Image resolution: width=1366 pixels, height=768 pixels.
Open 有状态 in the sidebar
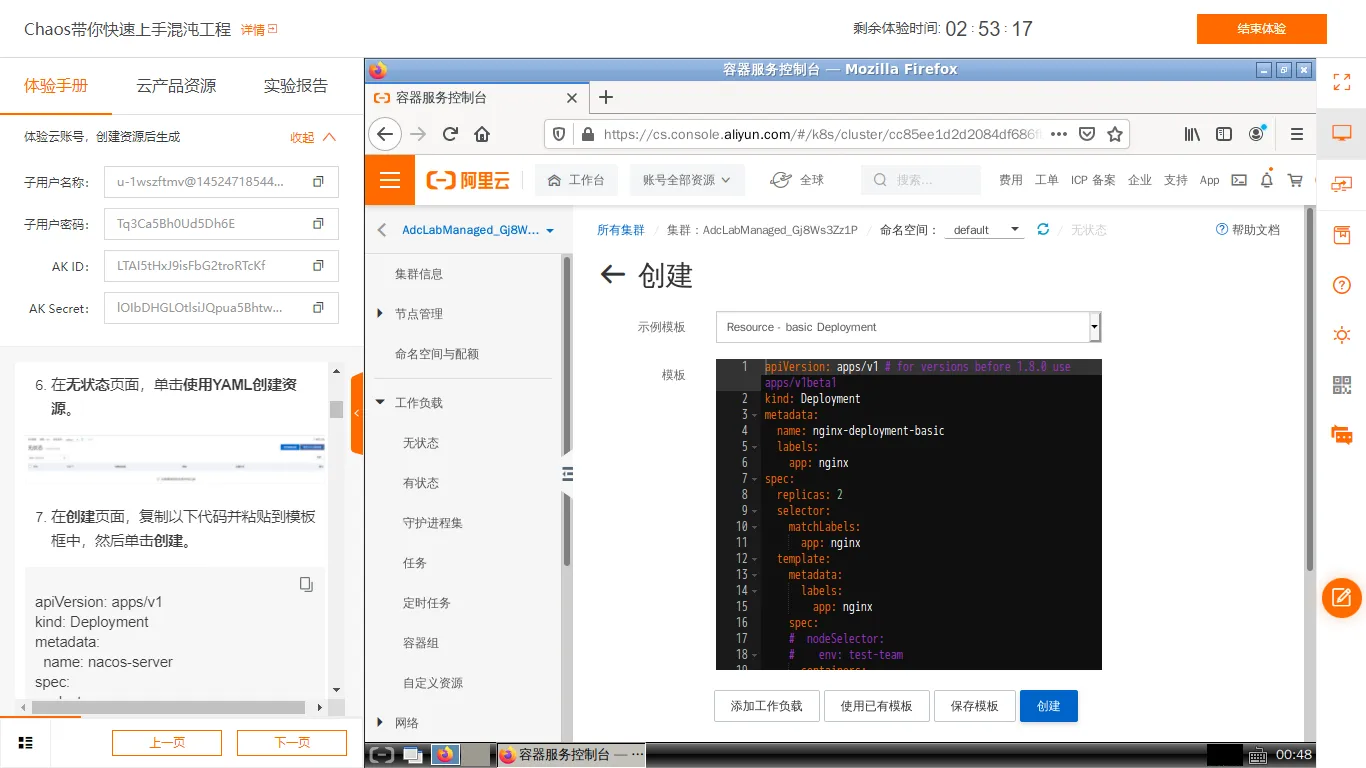(421, 483)
